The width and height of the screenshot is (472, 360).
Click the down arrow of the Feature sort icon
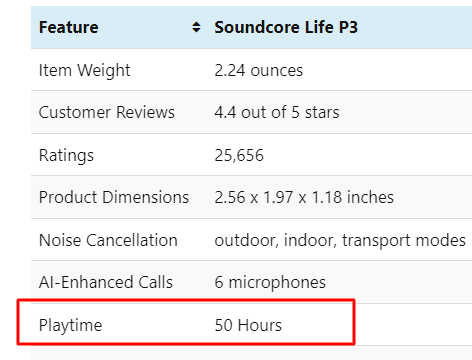click(196, 30)
